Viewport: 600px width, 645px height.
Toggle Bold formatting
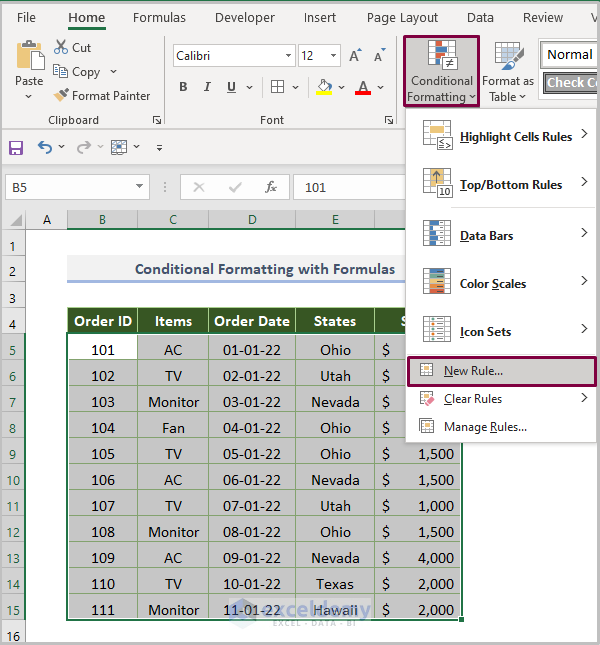pos(183,87)
